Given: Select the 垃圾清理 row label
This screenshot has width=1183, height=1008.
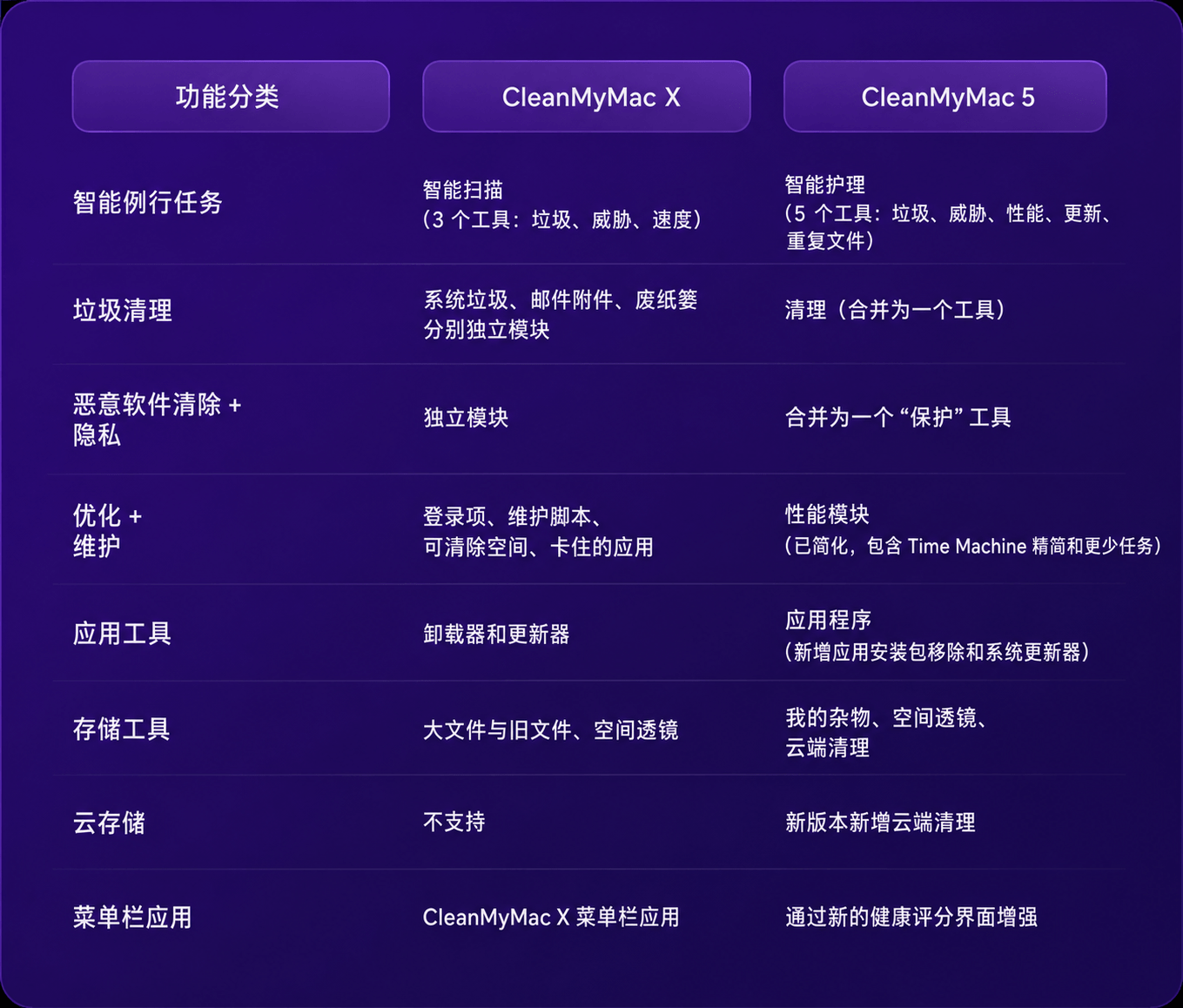Looking at the screenshot, I should pos(123,311).
